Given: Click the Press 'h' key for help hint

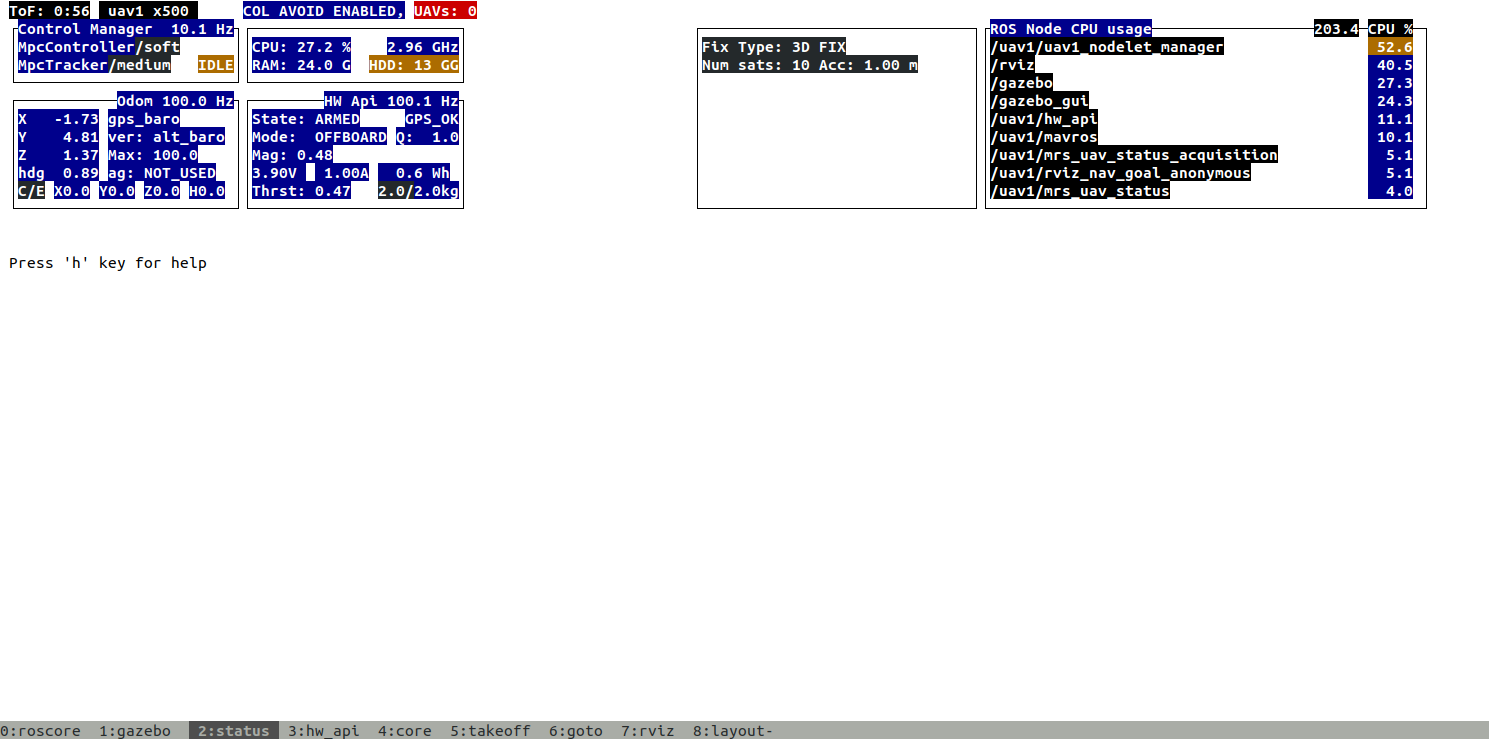Looking at the screenshot, I should click(x=108, y=263).
